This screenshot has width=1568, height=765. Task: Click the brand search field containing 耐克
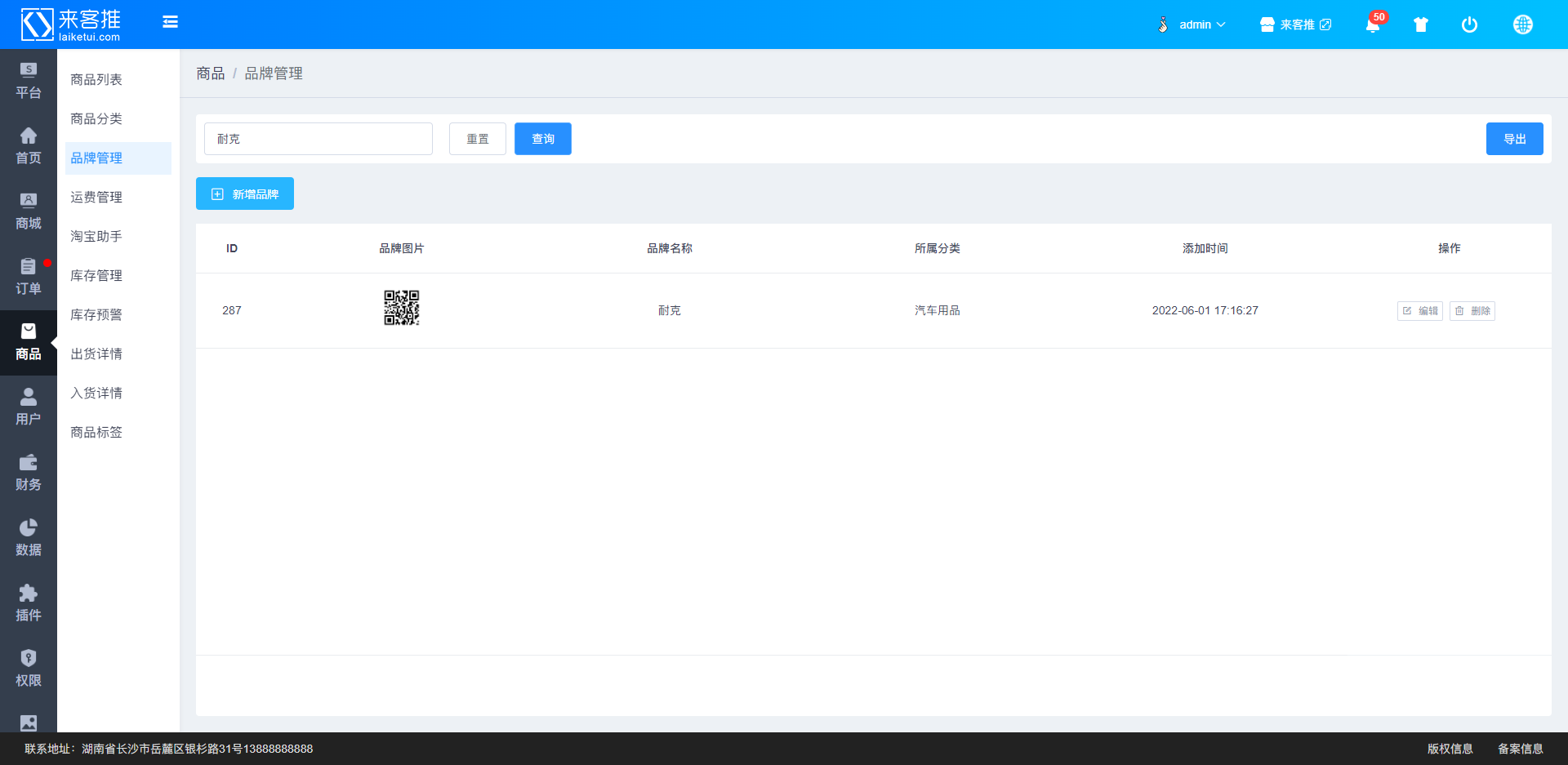coord(318,139)
